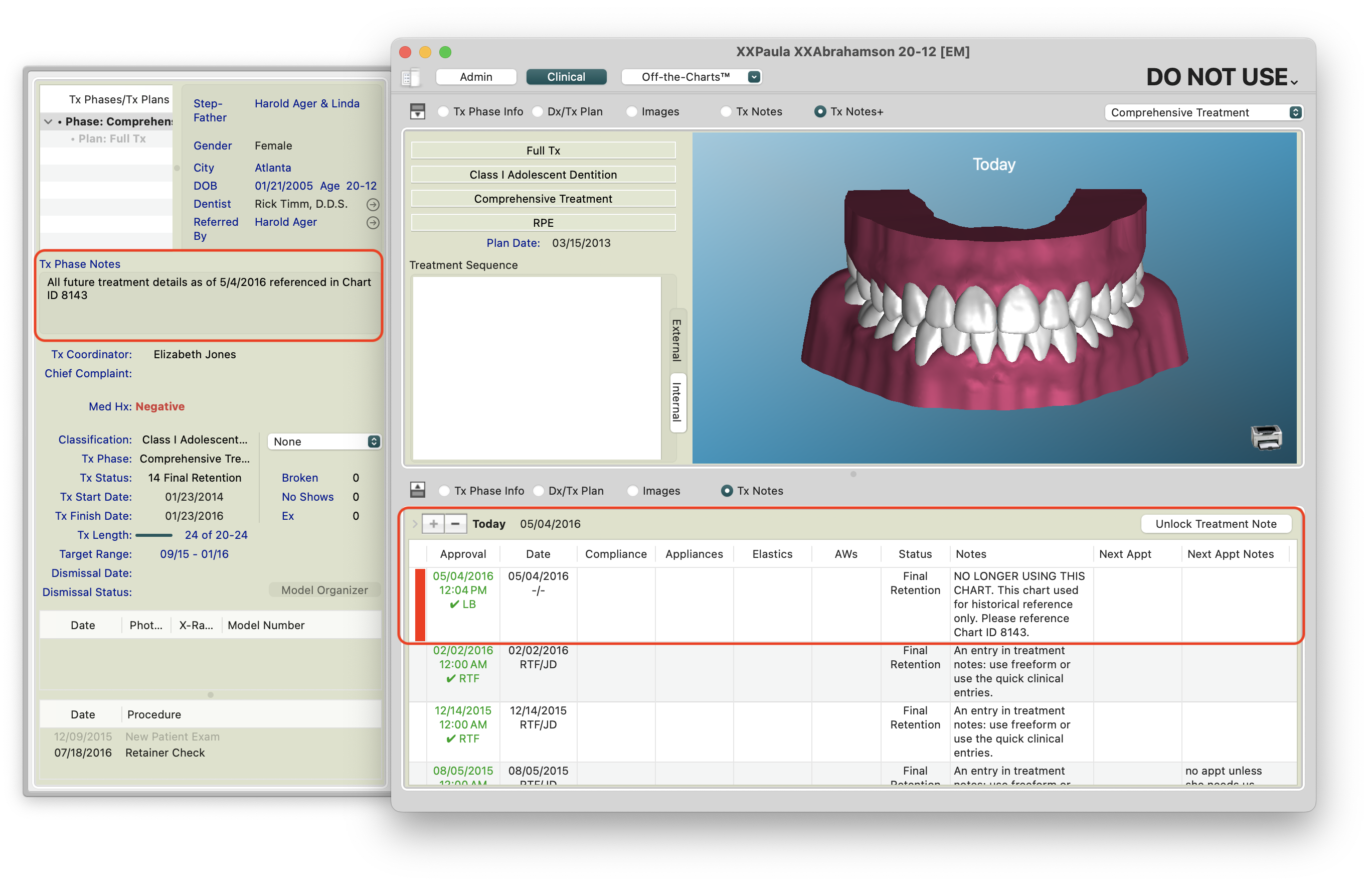Select the upper Tx Phase Info radio
Screen dimensions: 1372x886
pyautogui.click(x=443, y=111)
